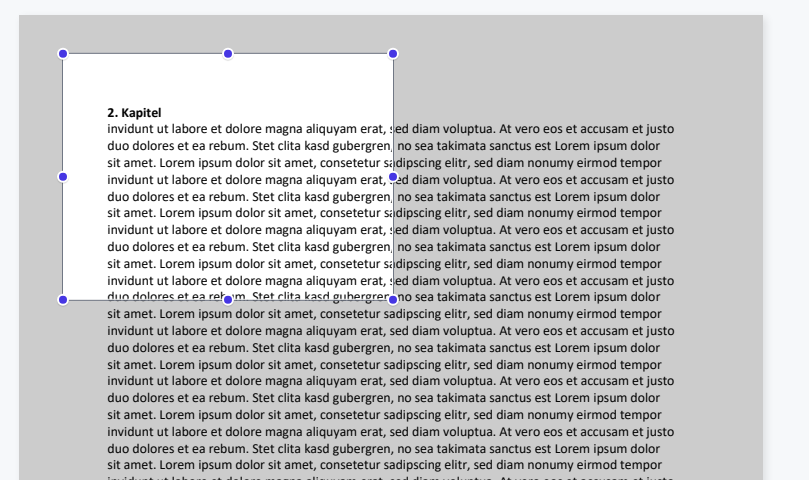Click the '2. Kapitel' heading
The width and height of the screenshot is (809, 480).
[134, 113]
